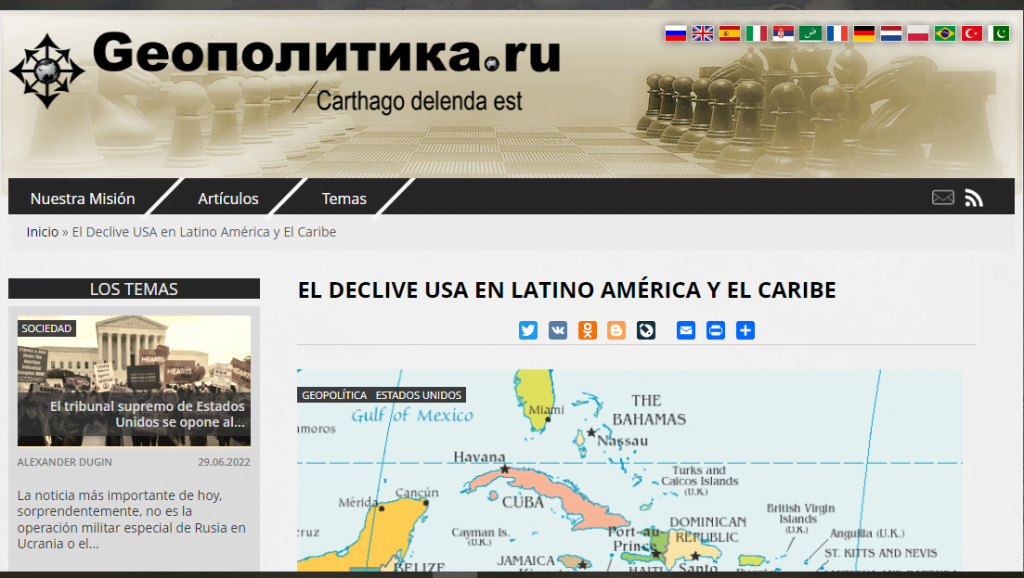Click the LOS TEMAS sidebar header
1024x578 pixels.
(134, 289)
